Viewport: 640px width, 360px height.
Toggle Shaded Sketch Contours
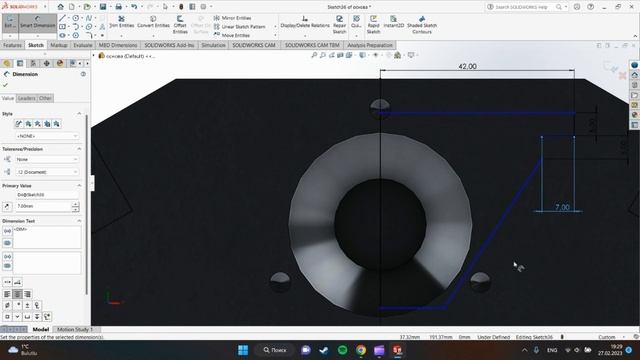pyautogui.click(x=422, y=25)
